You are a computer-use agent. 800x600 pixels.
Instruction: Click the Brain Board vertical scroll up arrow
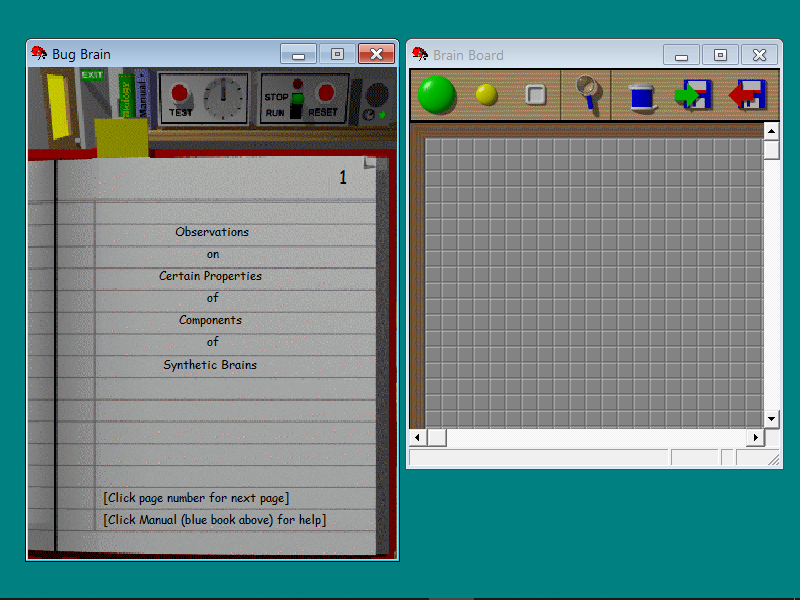coord(771,131)
